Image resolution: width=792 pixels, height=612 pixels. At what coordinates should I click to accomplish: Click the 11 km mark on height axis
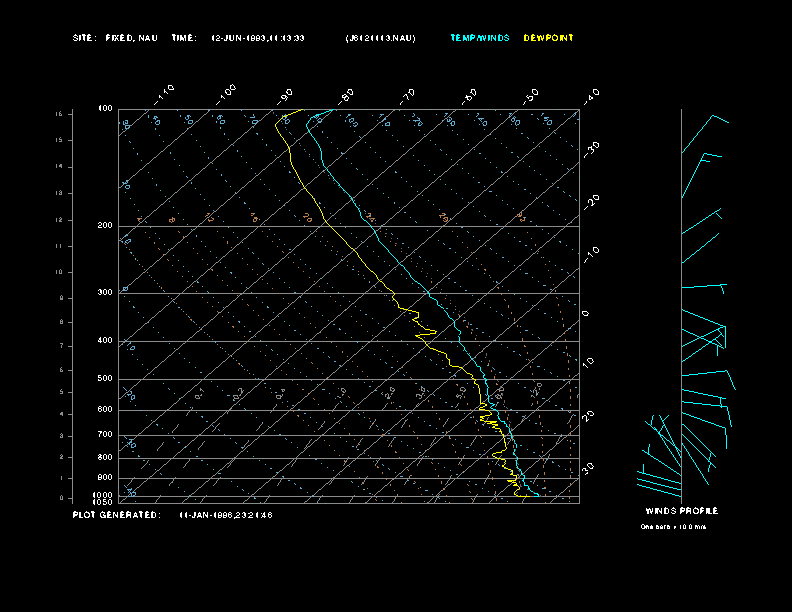pos(59,246)
